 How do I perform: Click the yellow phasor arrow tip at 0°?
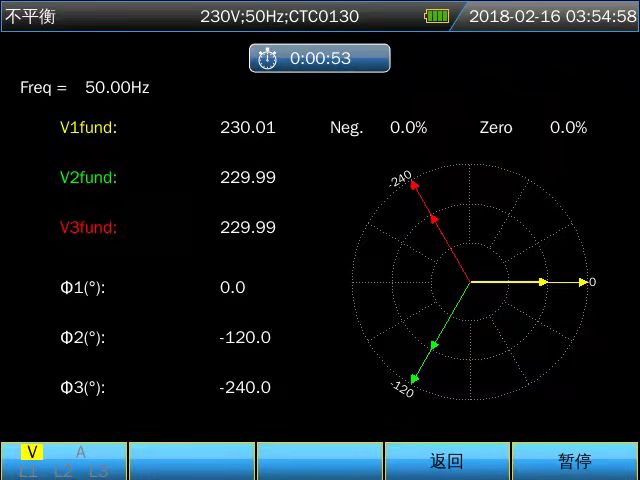pyautogui.click(x=582, y=283)
